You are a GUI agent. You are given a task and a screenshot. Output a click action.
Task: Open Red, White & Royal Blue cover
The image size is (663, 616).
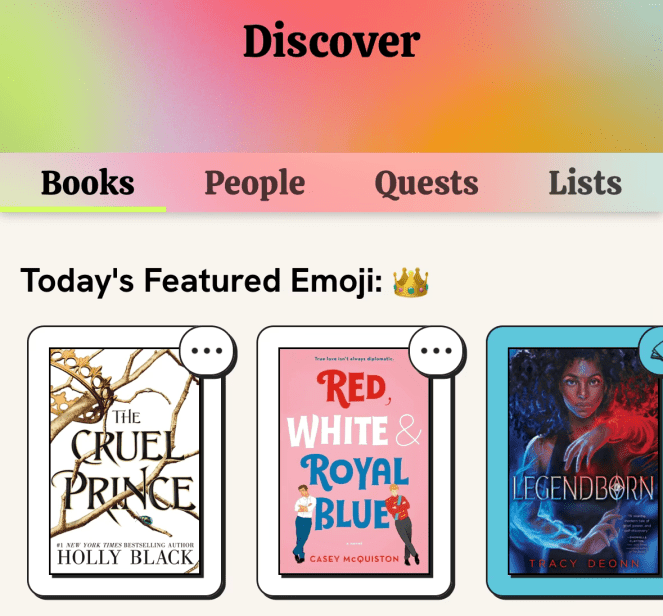tap(354, 461)
